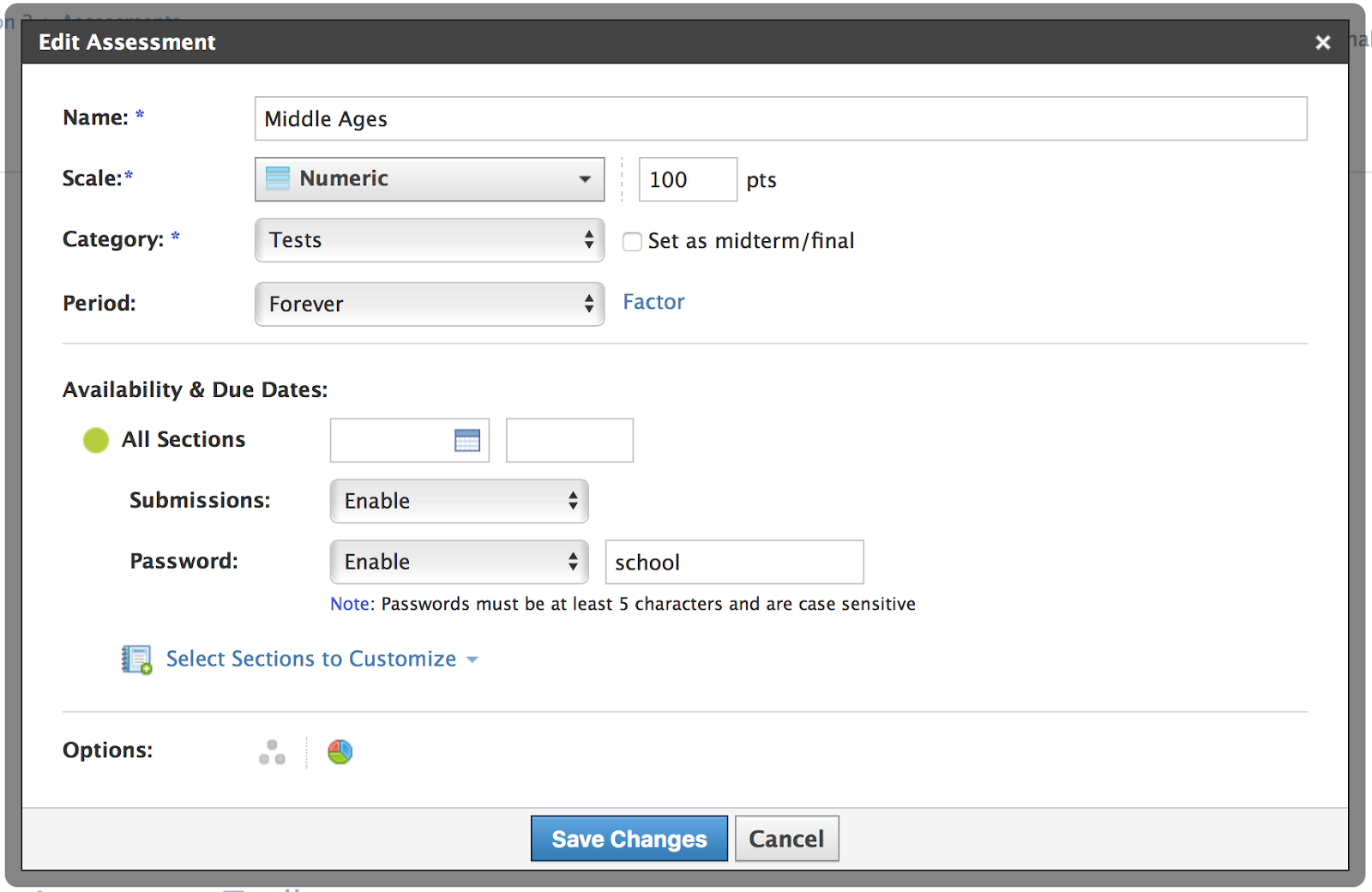This screenshot has width=1372, height=892.
Task: Open the Password Enable dropdown
Action: click(459, 562)
